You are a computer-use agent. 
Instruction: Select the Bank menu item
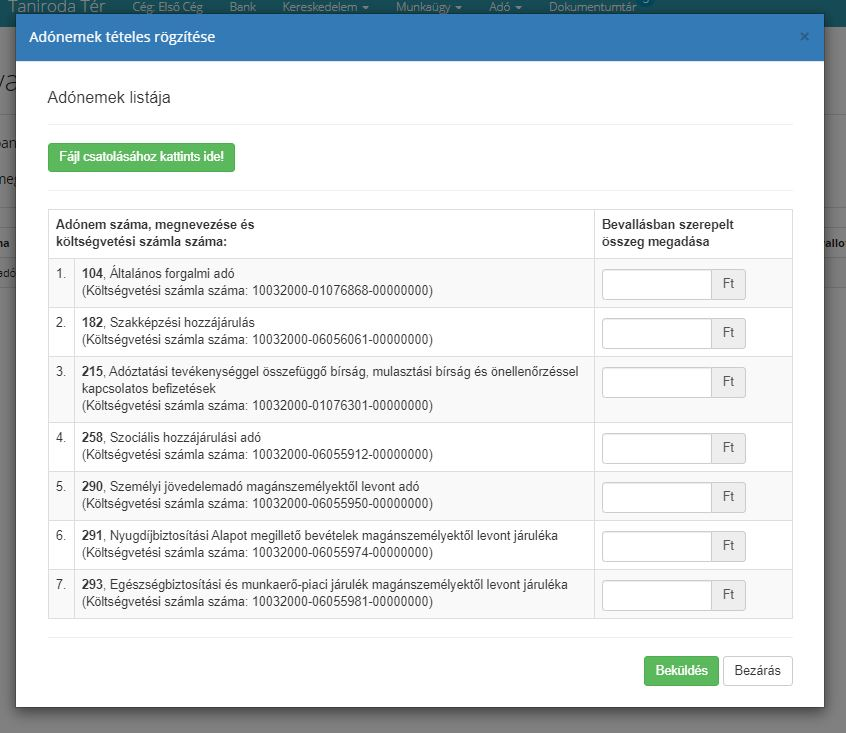(242, 6)
